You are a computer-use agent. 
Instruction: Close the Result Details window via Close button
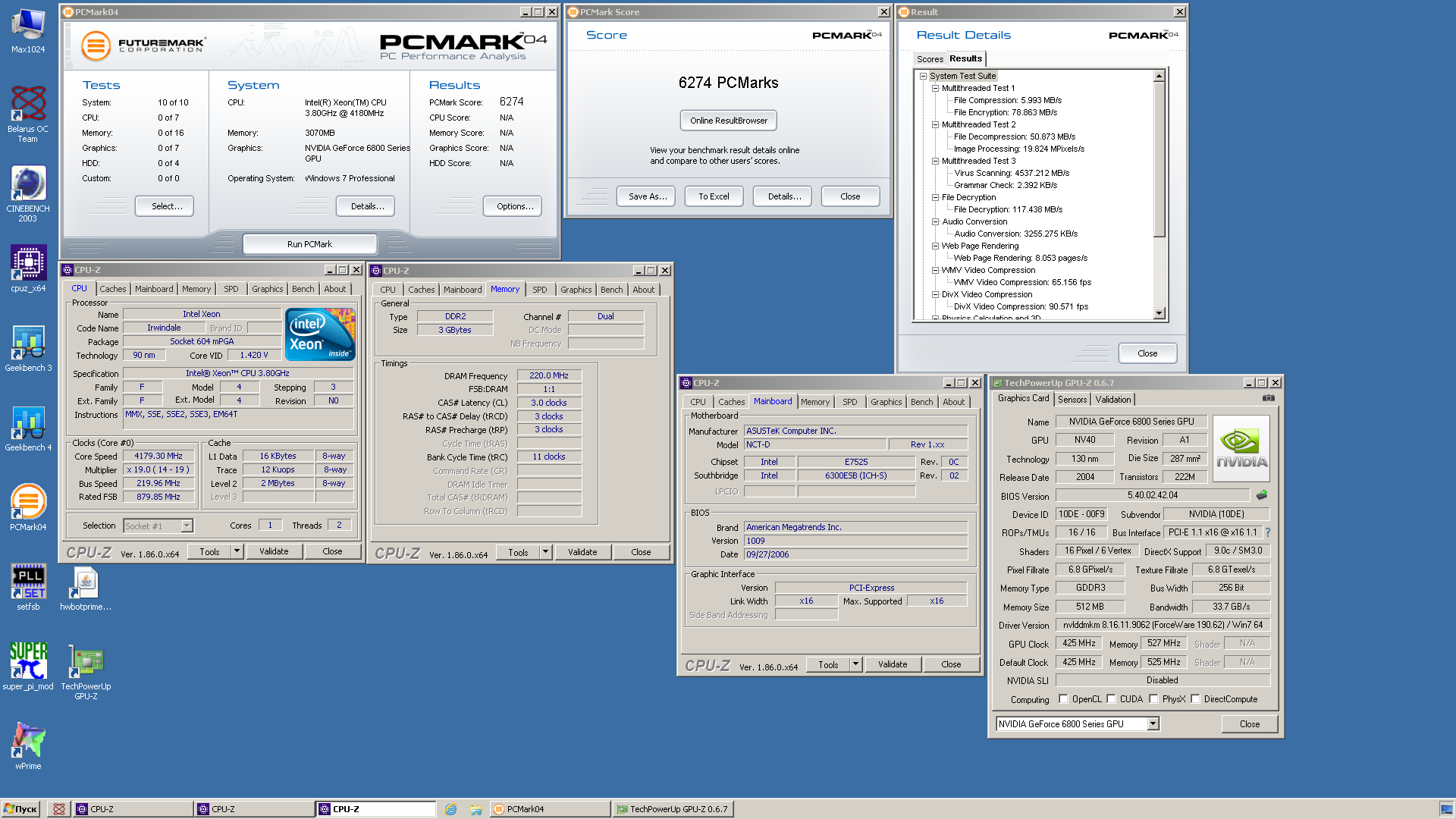coord(1147,353)
